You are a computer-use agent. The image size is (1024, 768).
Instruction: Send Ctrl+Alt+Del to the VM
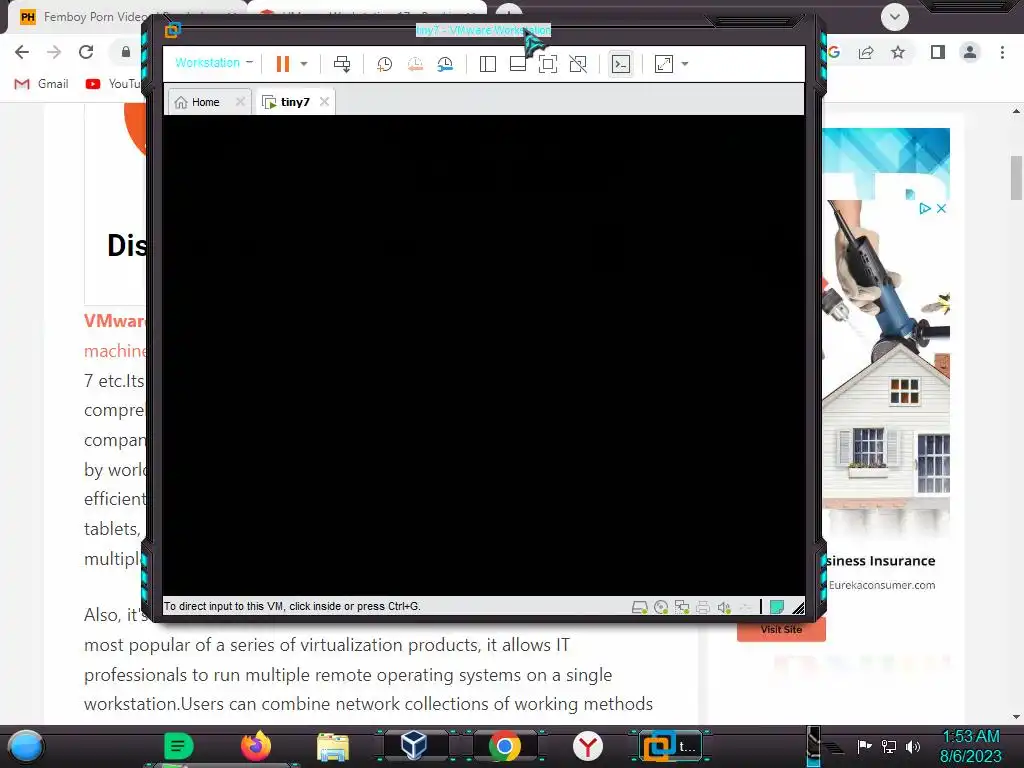click(342, 63)
